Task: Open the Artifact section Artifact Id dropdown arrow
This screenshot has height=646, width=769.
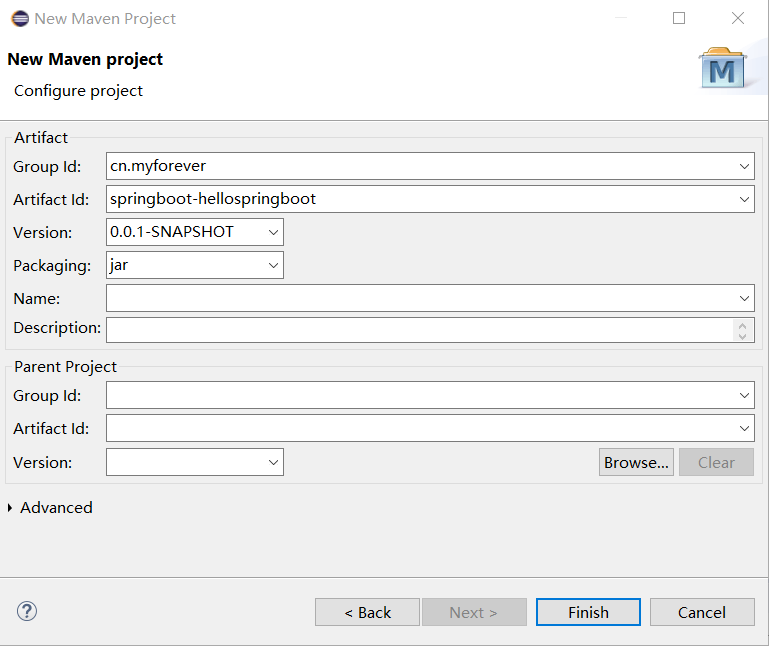Action: click(744, 199)
